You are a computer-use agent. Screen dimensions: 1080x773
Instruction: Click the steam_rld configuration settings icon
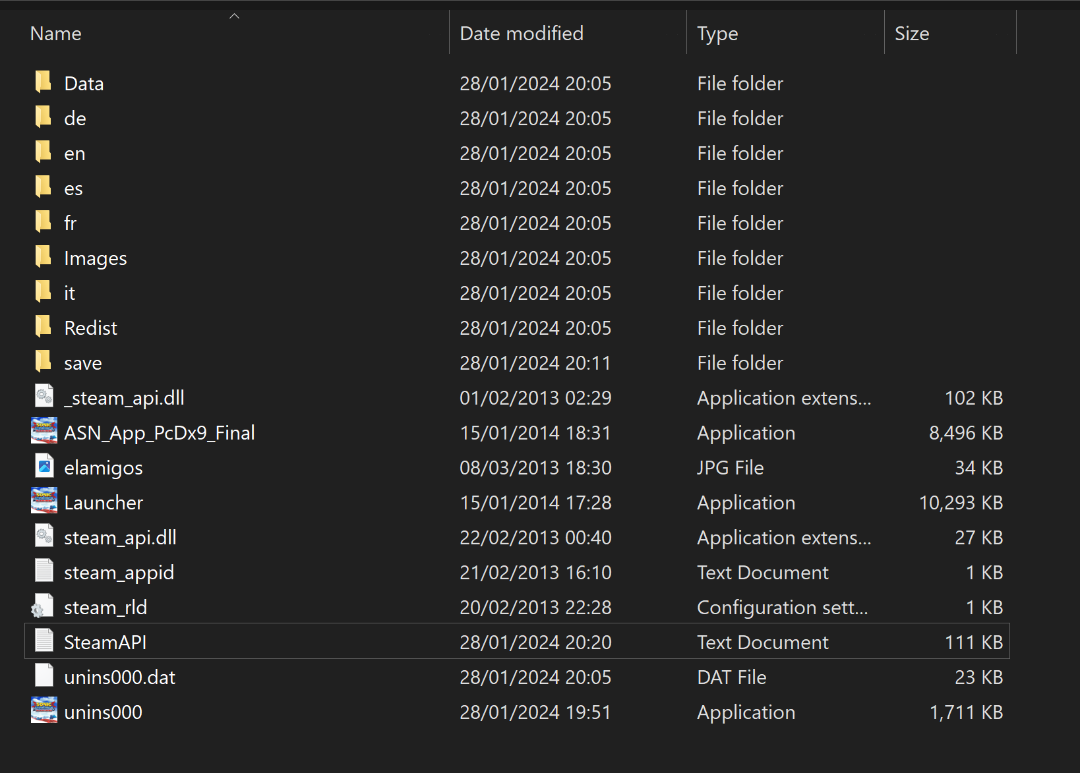[x=43, y=607]
